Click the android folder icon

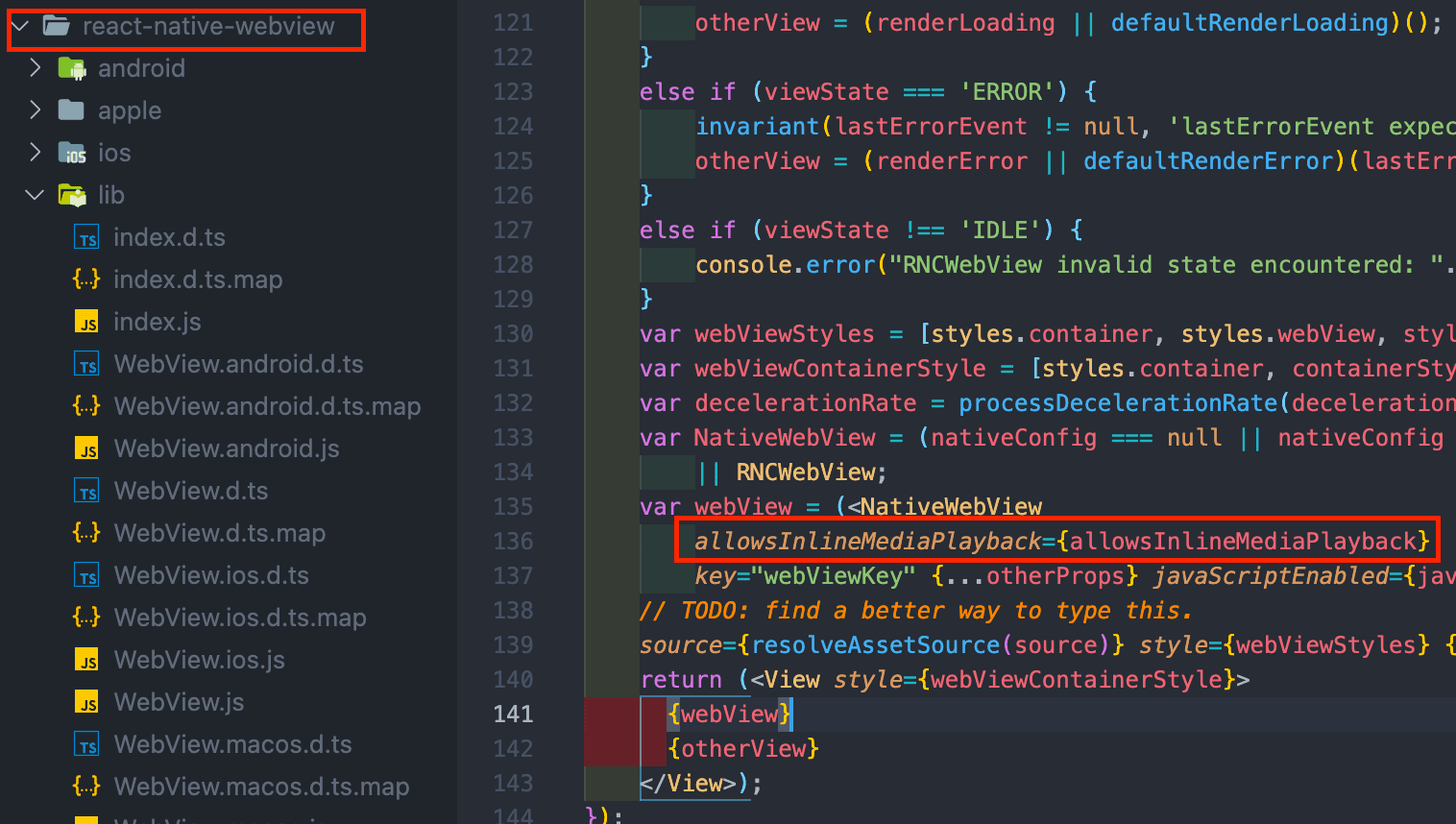[x=72, y=68]
